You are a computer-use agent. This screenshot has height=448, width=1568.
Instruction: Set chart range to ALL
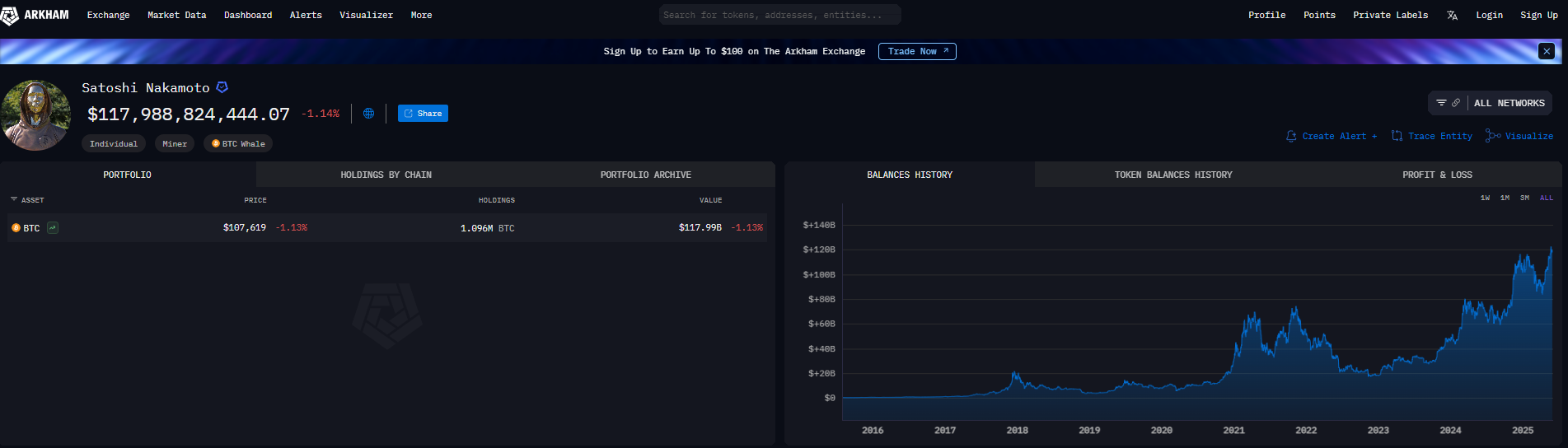pyautogui.click(x=1547, y=198)
